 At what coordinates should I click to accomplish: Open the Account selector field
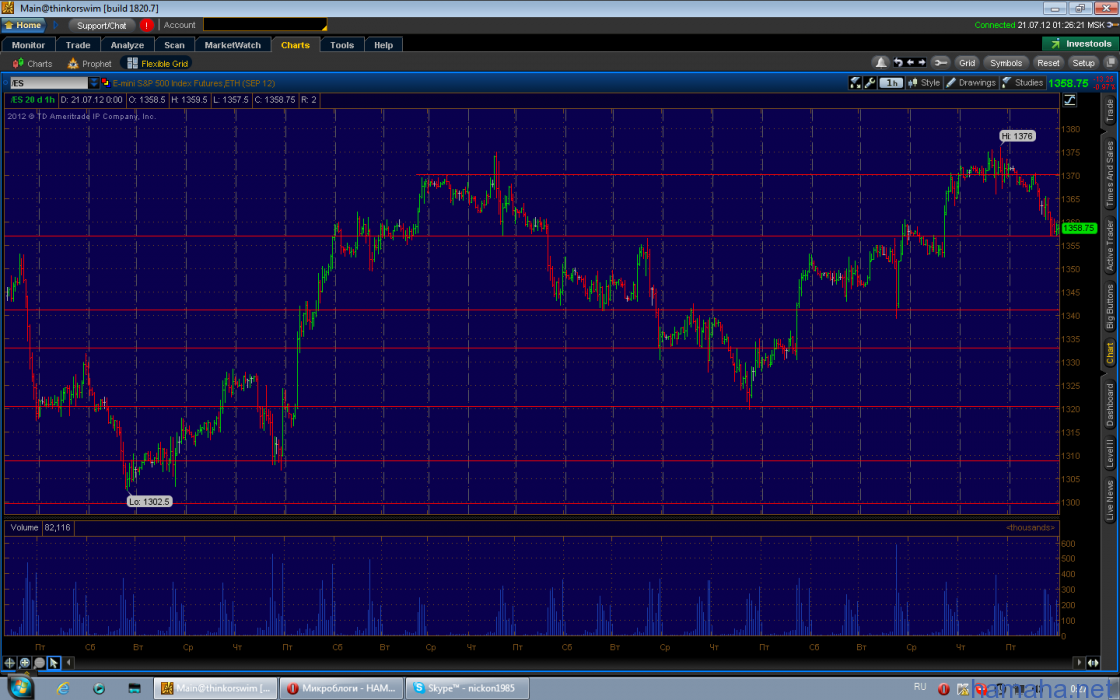(x=265, y=25)
